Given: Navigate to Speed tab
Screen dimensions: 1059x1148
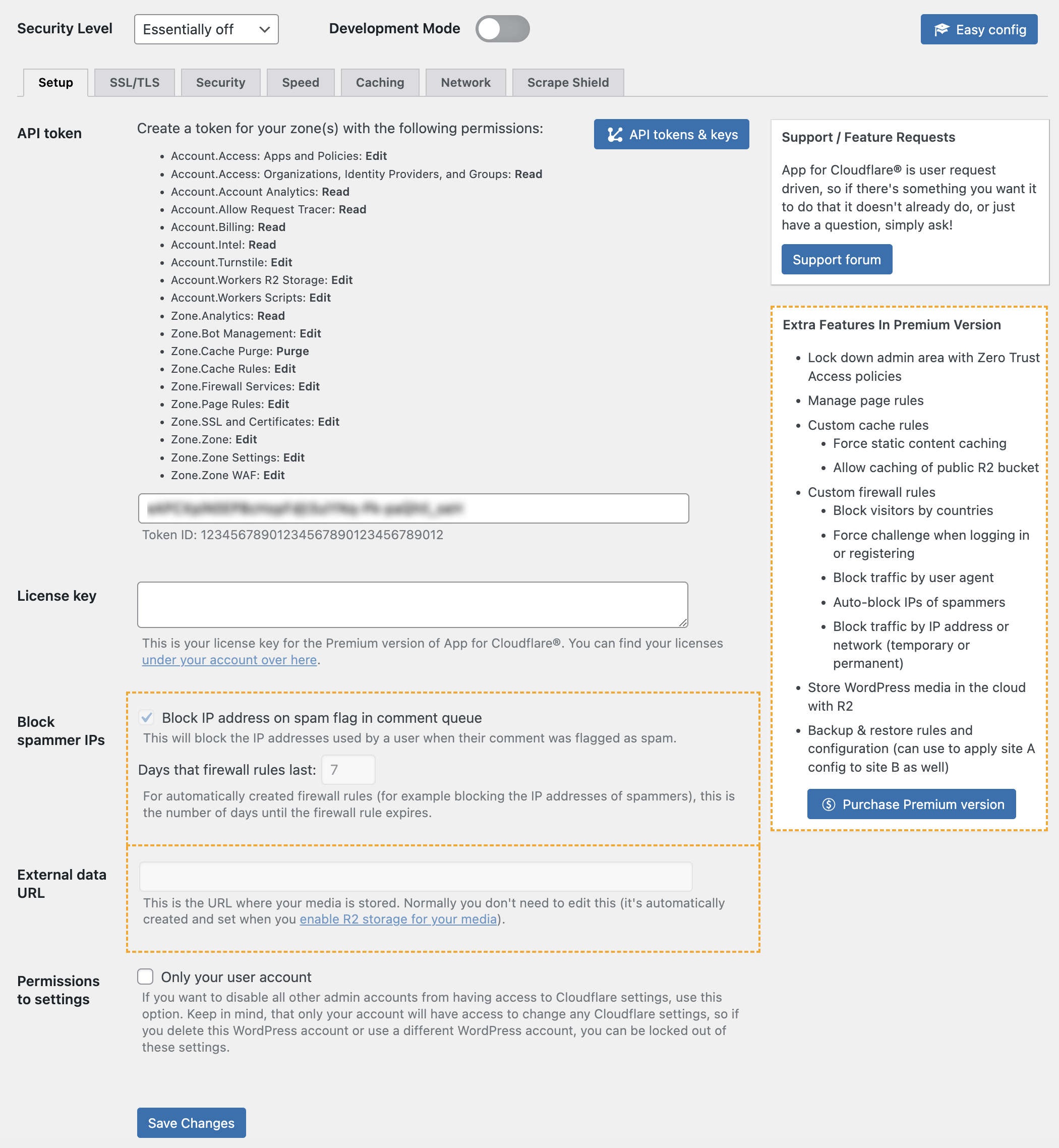Looking at the screenshot, I should pos(300,82).
